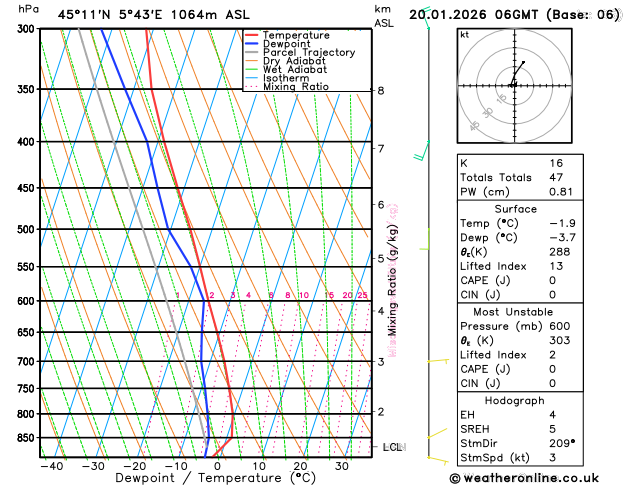Click the weatheronline.co.uk copyright text
Screen dimensions: 629x486
click(x=524, y=478)
